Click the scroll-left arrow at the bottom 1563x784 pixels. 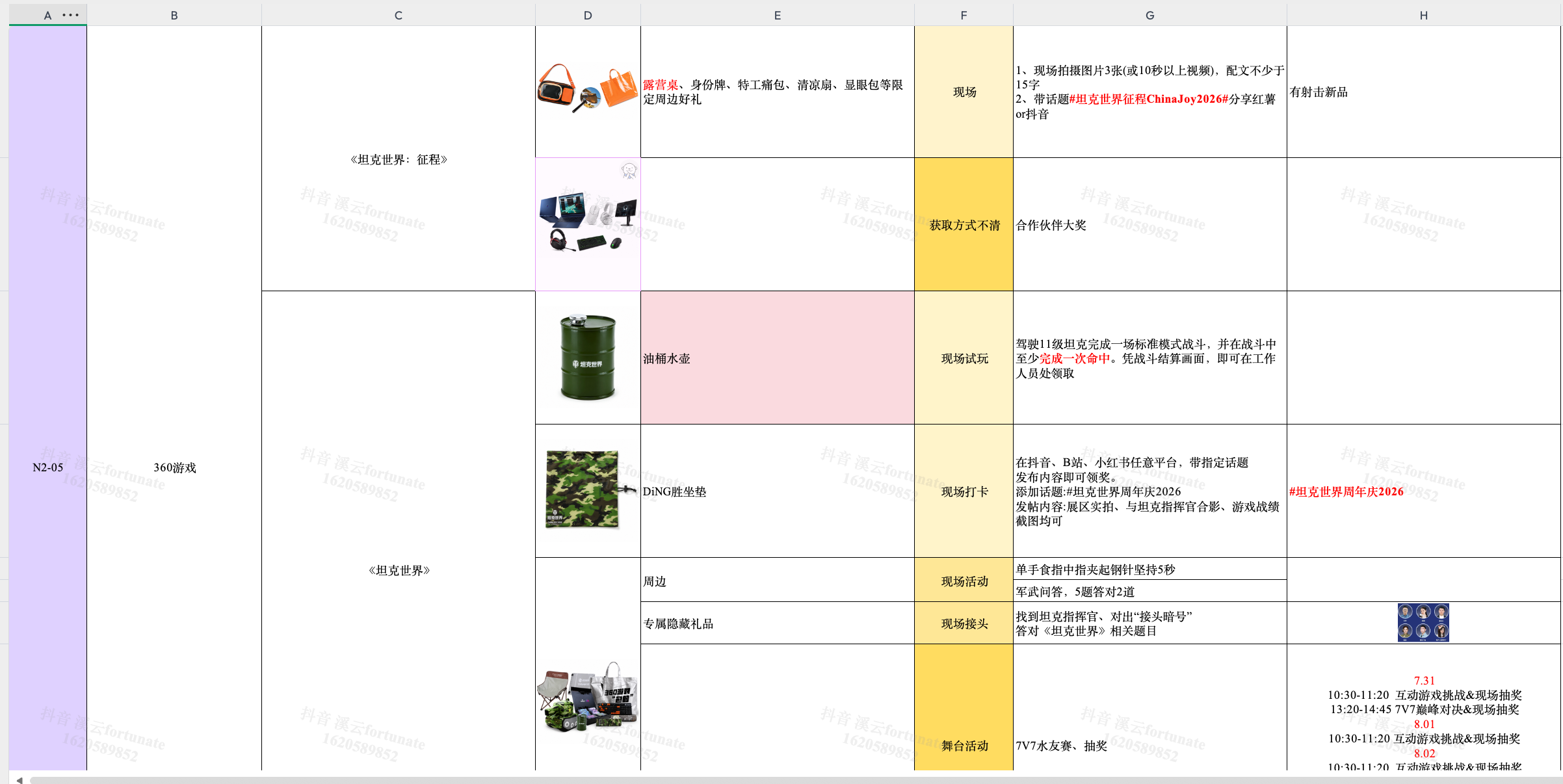[20, 780]
